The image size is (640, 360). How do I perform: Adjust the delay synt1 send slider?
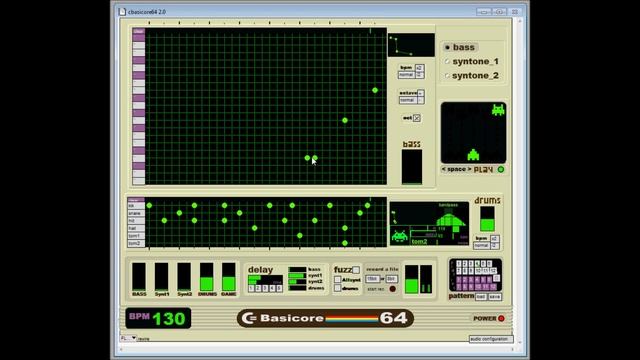pyautogui.click(x=297, y=276)
